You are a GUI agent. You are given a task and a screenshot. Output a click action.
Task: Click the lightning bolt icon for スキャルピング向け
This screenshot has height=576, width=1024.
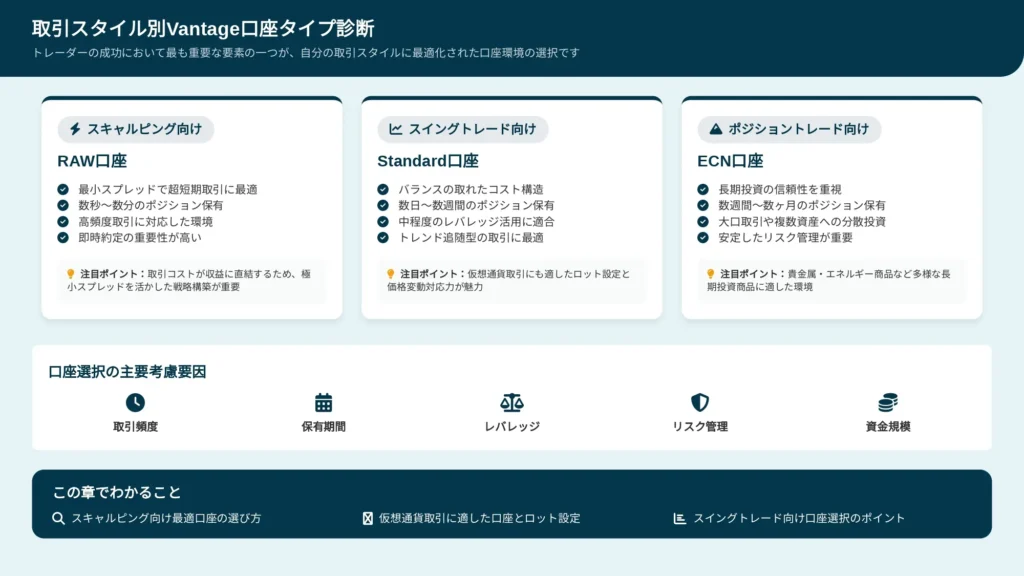click(75, 129)
